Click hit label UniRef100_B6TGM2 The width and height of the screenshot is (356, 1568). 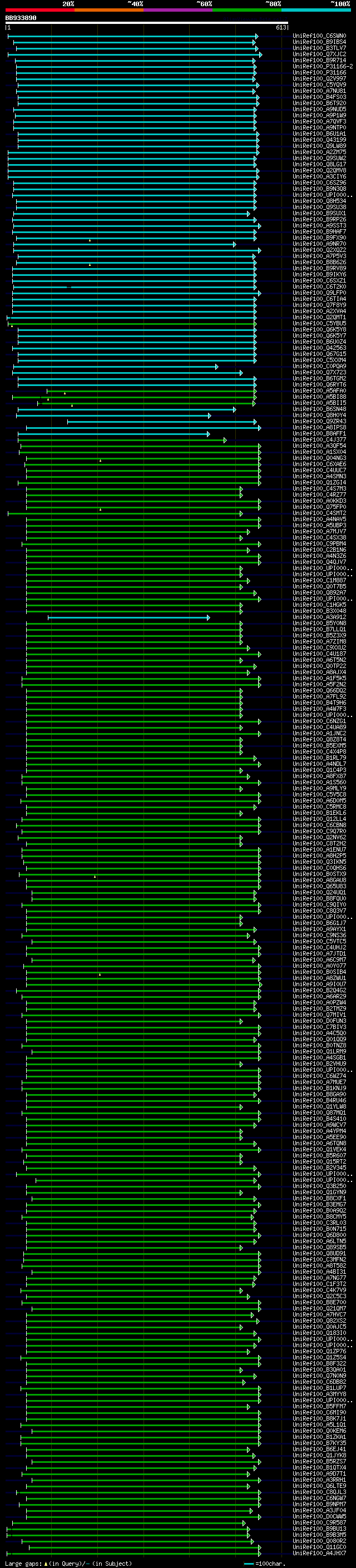tap(319, 379)
